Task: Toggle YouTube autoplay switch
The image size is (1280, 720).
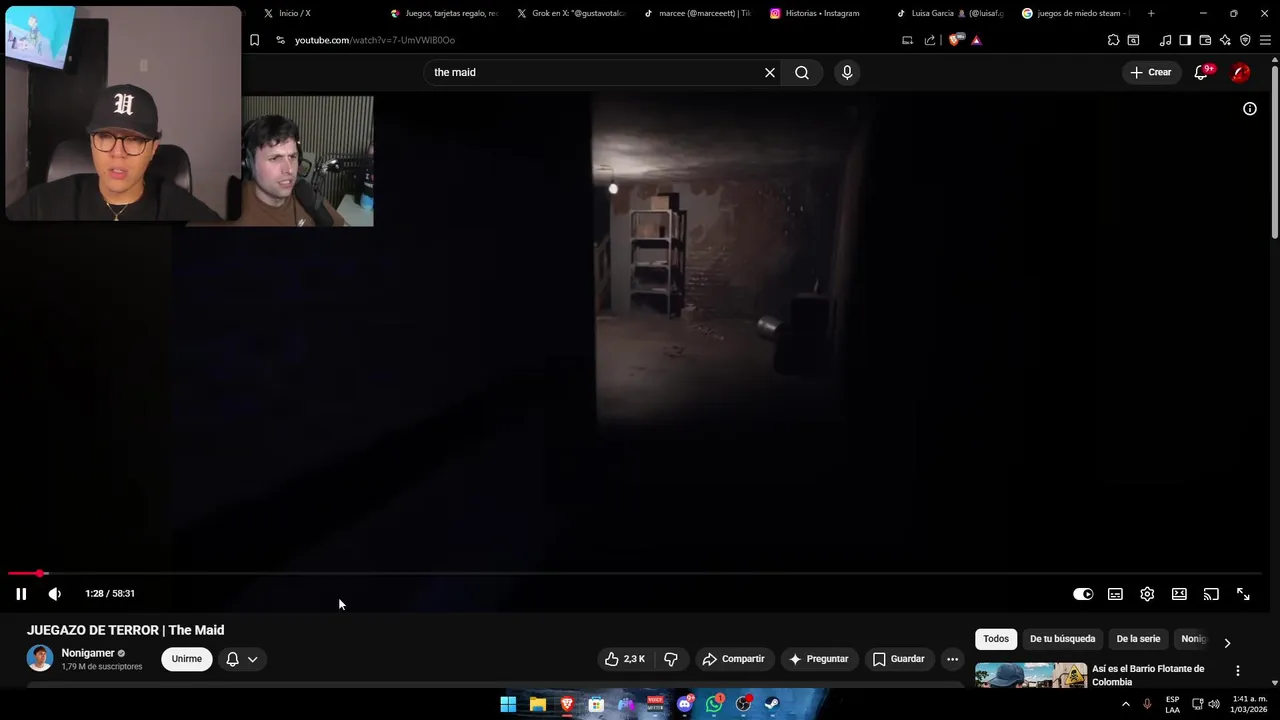Action: click(1083, 594)
